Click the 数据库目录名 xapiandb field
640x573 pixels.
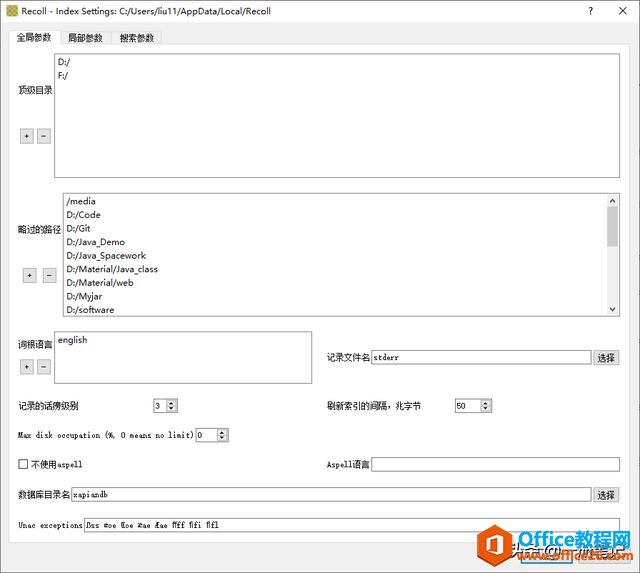[x=331, y=495]
